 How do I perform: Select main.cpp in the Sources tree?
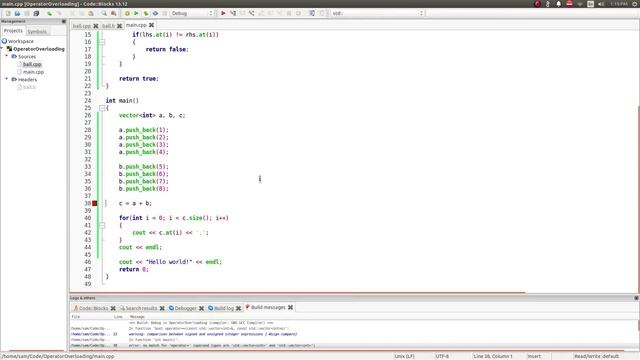click(33, 72)
